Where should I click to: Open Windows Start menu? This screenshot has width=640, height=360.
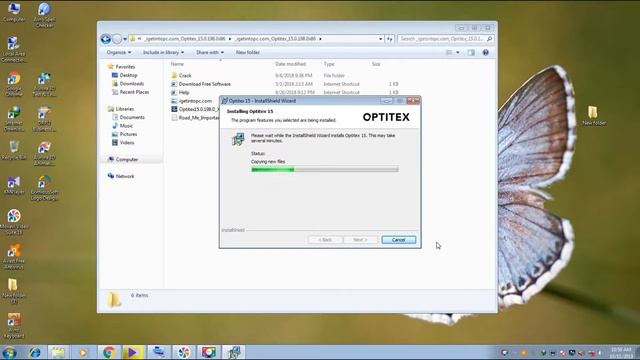pyautogui.click(x=9, y=352)
